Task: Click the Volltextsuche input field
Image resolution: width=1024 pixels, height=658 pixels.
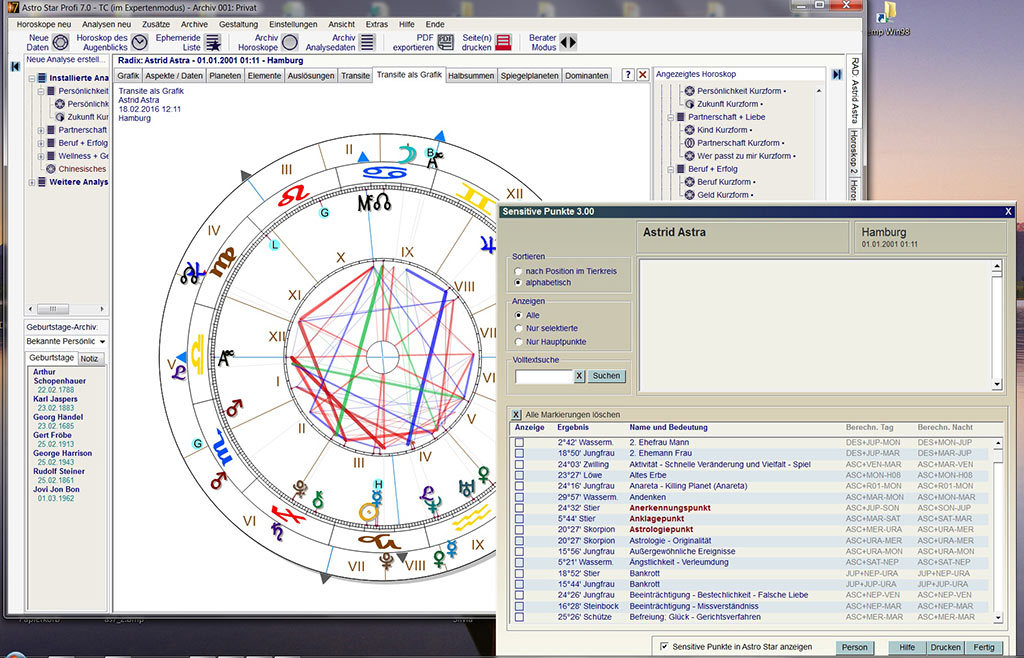Action: pyautogui.click(x=544, y=376)
